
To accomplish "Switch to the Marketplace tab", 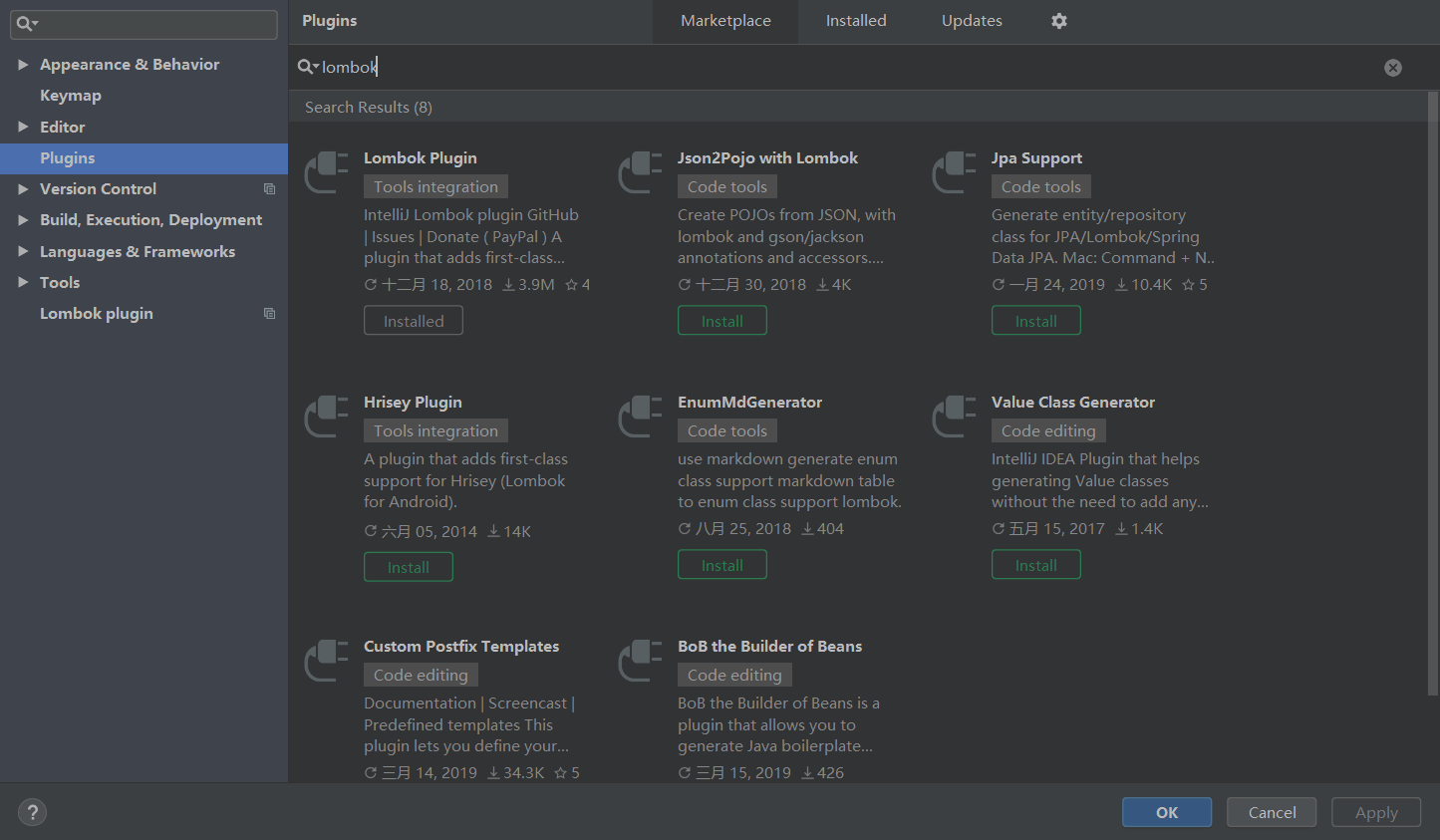I will tap(725, 21).
